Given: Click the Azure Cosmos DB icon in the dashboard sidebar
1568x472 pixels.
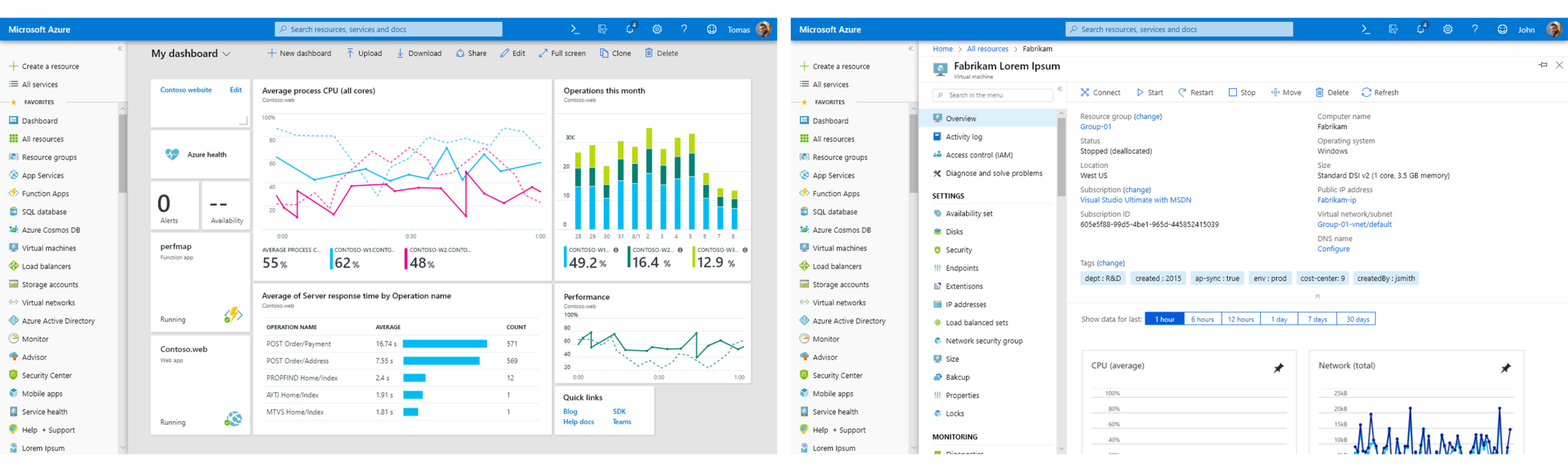Looking at the screenshot, I should click(13, 229).
